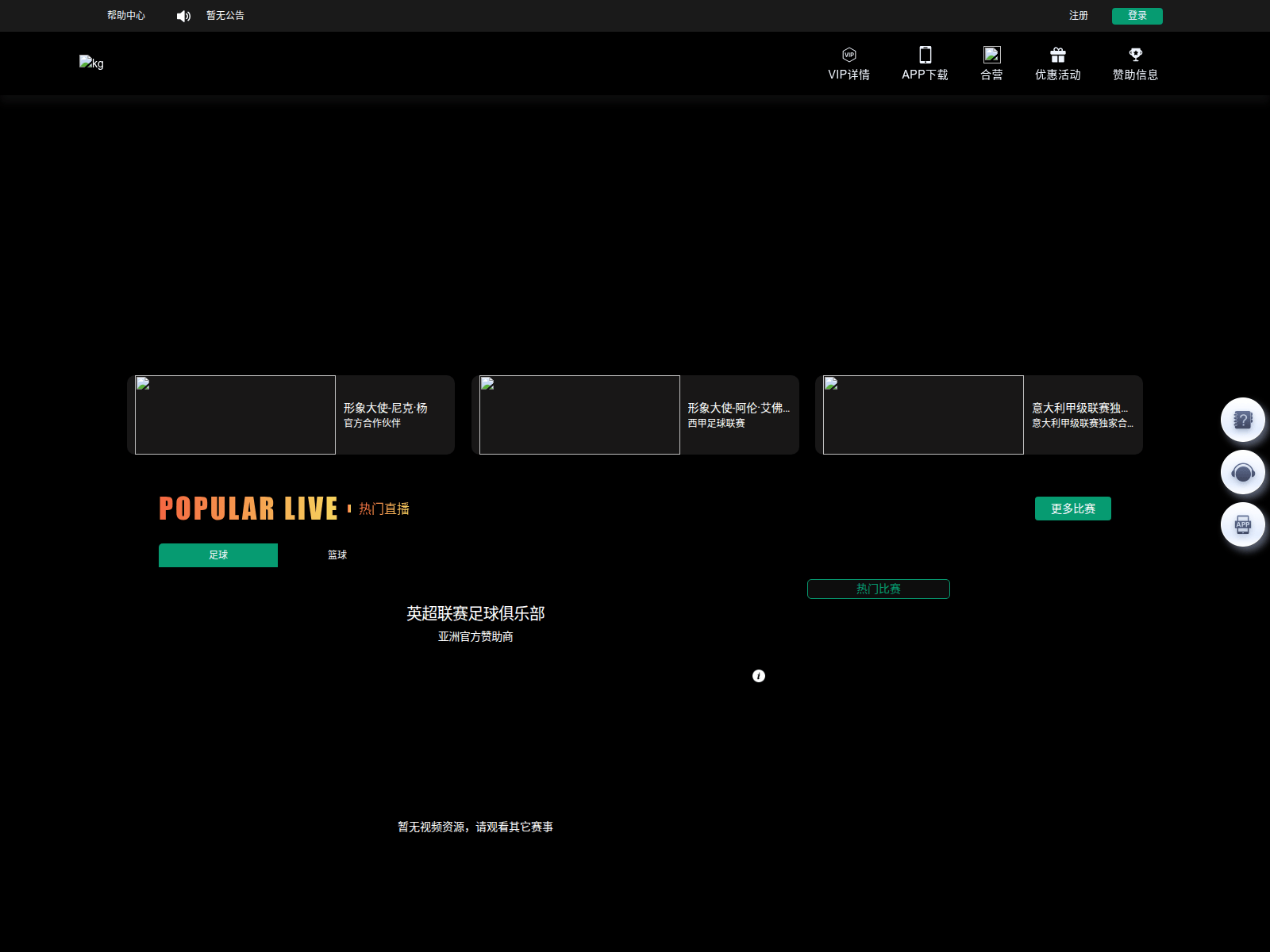
Task: Click the APP下载 phone icon
Action: point(924,63)
